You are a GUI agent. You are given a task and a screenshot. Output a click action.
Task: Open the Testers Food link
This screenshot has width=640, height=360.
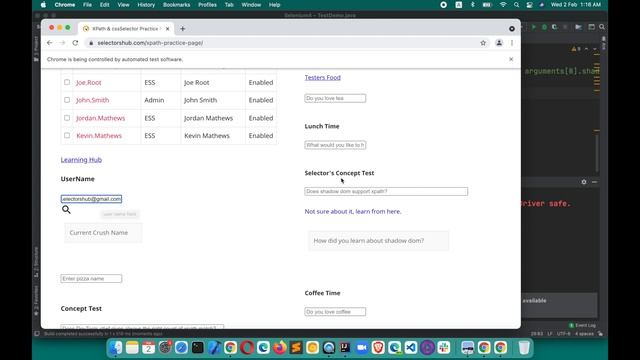pyautogui.click(x=322, y=77)
